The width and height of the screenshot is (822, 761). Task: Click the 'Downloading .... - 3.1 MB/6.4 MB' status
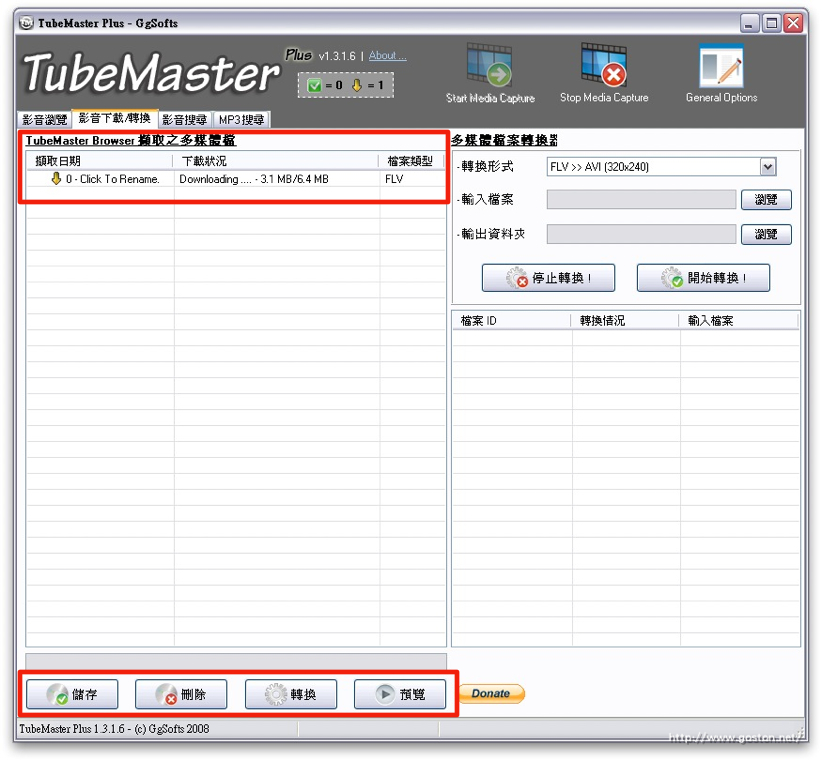[x=254, y=179]
